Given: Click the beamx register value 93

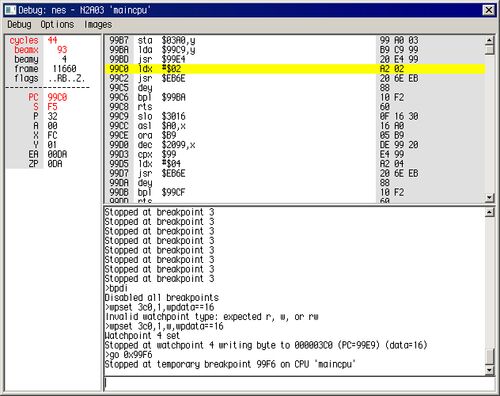Looking at the screenshot, I should coord(62,50).
